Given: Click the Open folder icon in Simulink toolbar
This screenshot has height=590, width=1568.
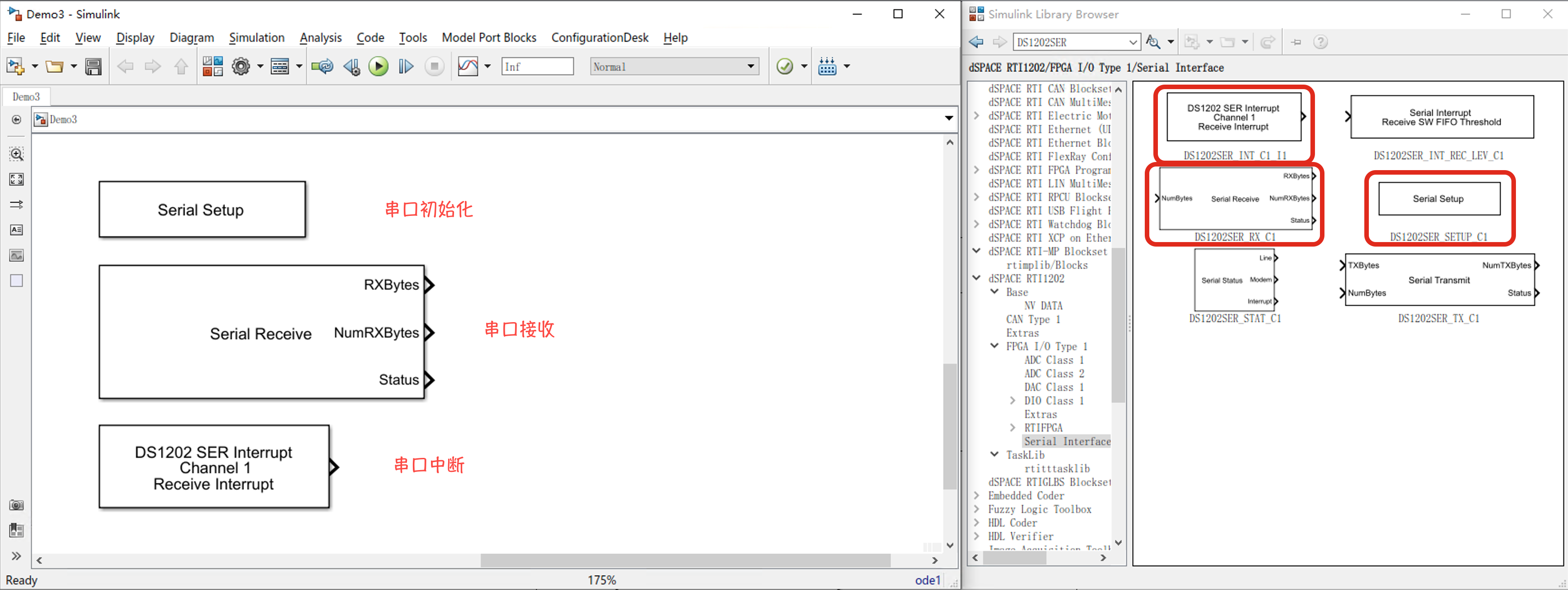Looking at the screenshot, I should pos(55,67).
